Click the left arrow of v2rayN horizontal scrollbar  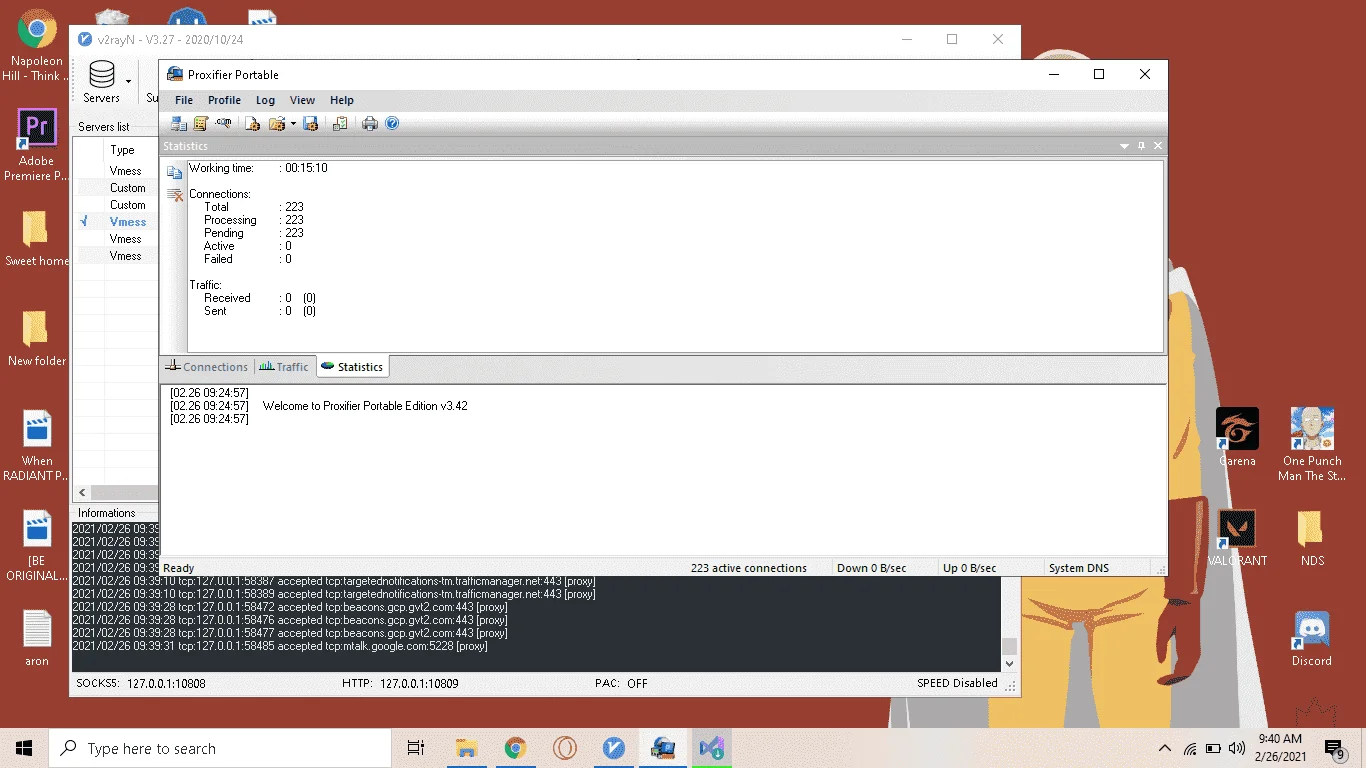pyautogui.click(x=82, y=493)
